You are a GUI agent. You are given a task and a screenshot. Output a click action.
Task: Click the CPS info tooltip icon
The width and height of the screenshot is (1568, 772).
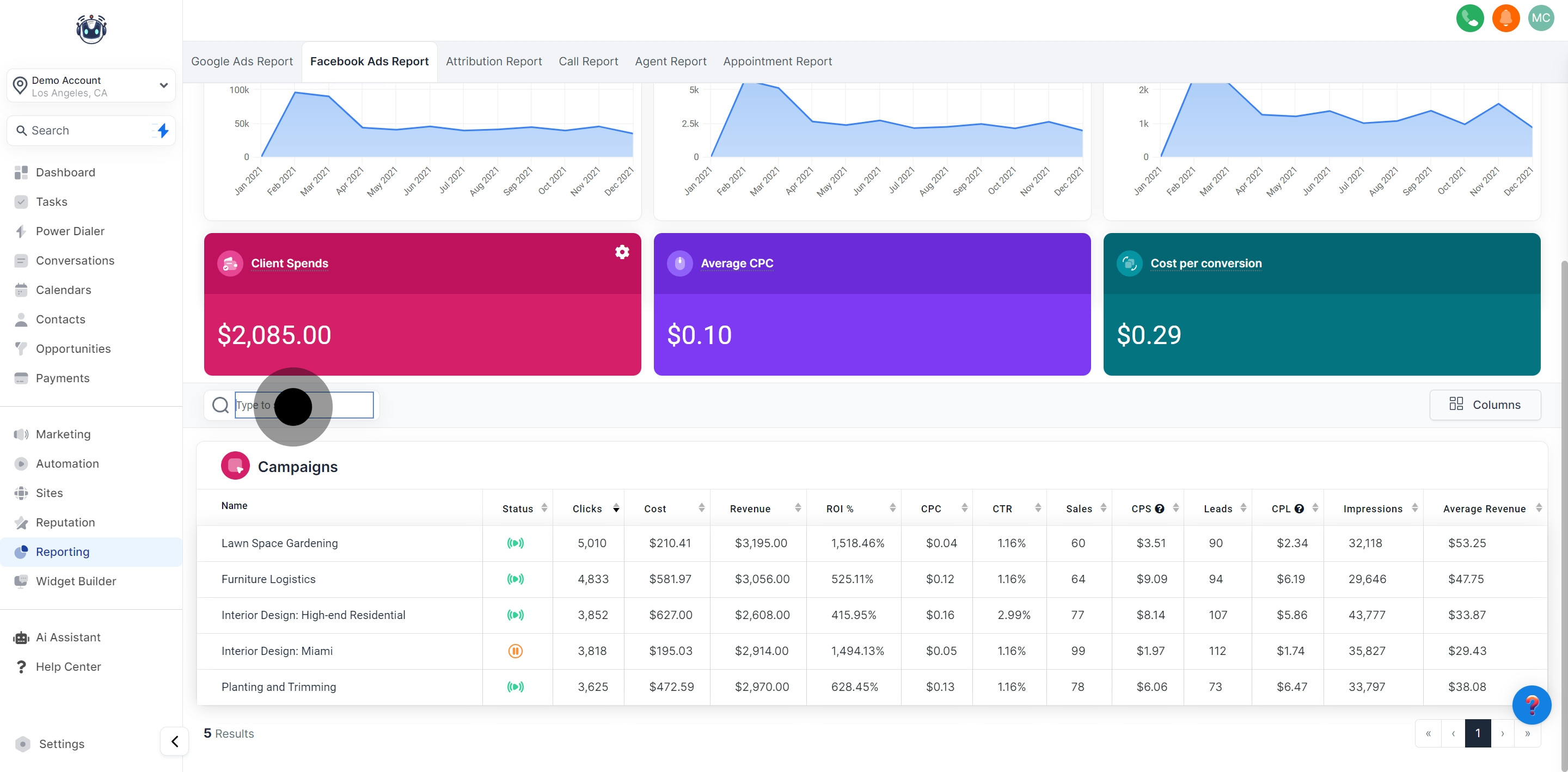coord(1160,509)
